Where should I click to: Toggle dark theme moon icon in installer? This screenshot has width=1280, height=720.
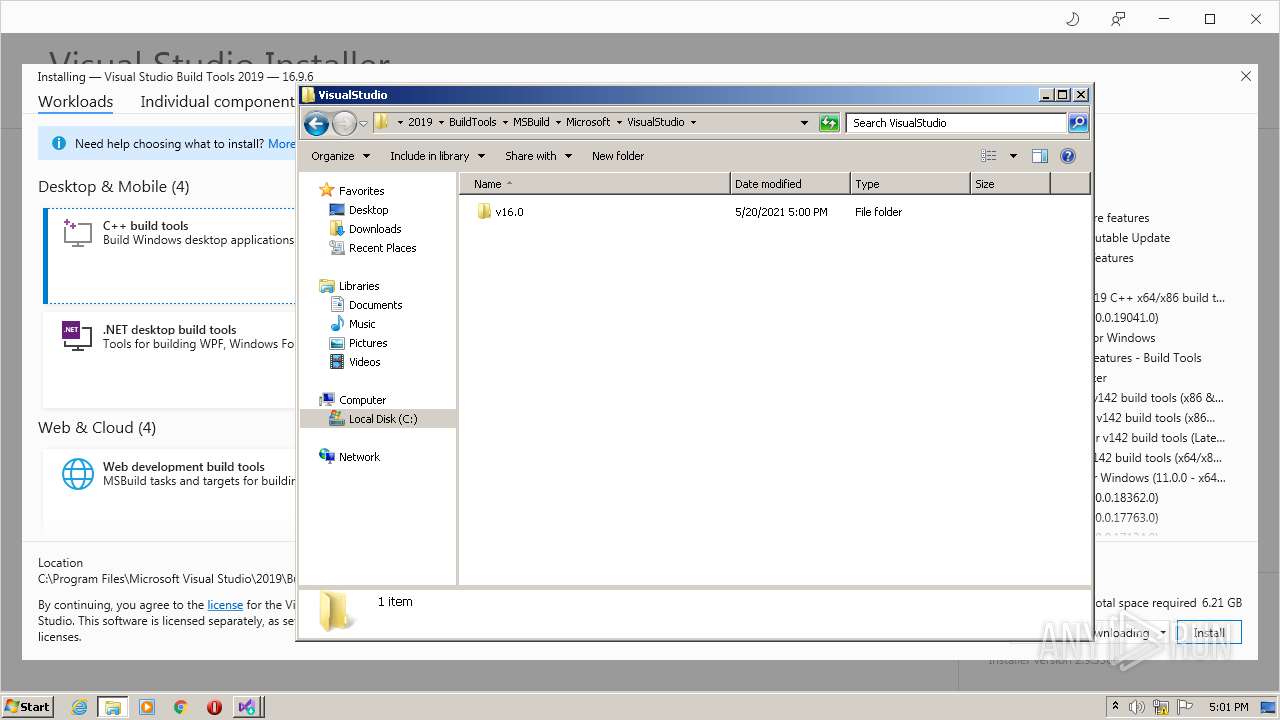[x=1073, y=19]
